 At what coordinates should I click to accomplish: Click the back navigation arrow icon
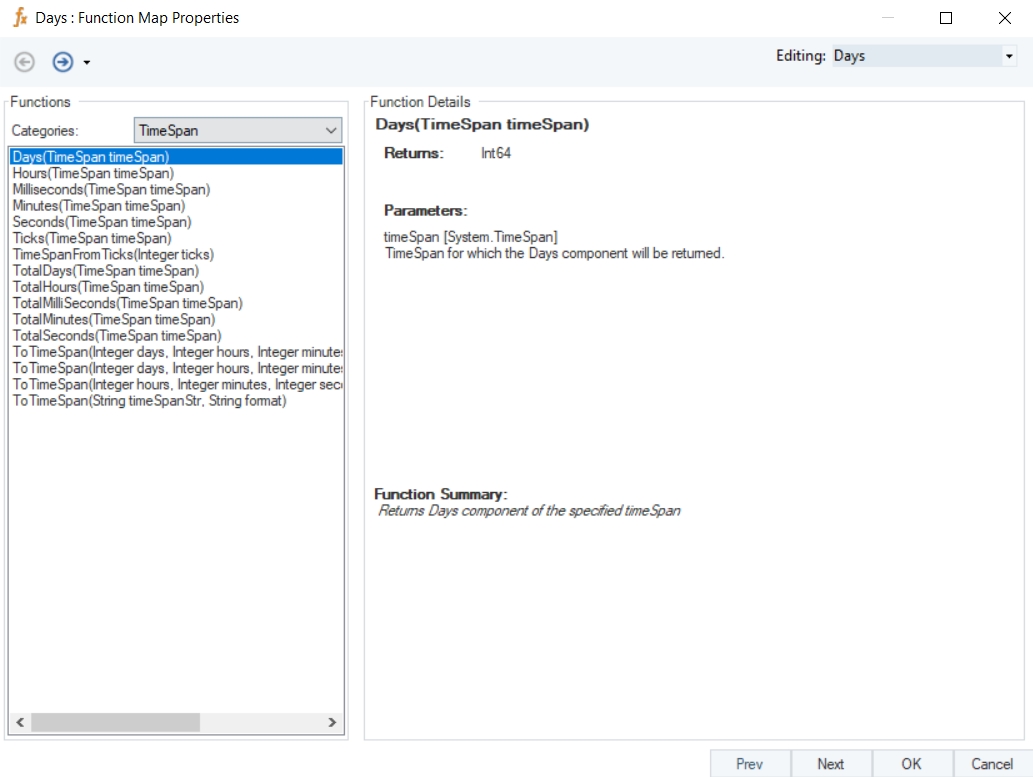(25, 62)
